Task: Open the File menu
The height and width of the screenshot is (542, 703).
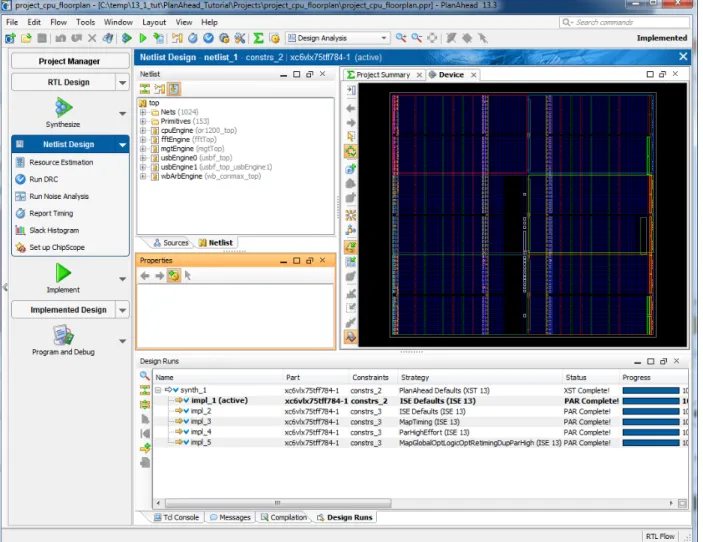Action: click(12, 22)
